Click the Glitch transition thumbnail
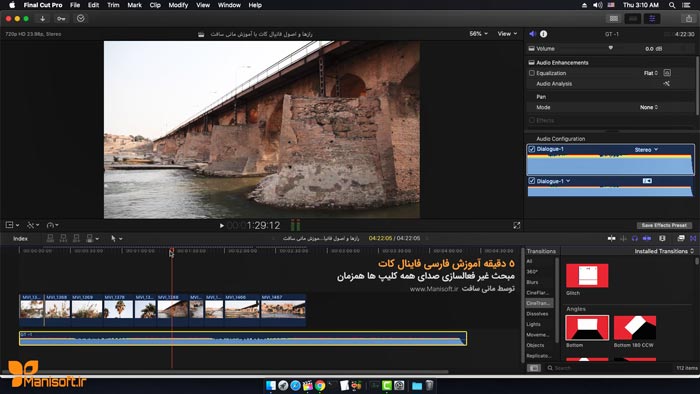Viewport: 700px width, 394px height. pos(587,276)
